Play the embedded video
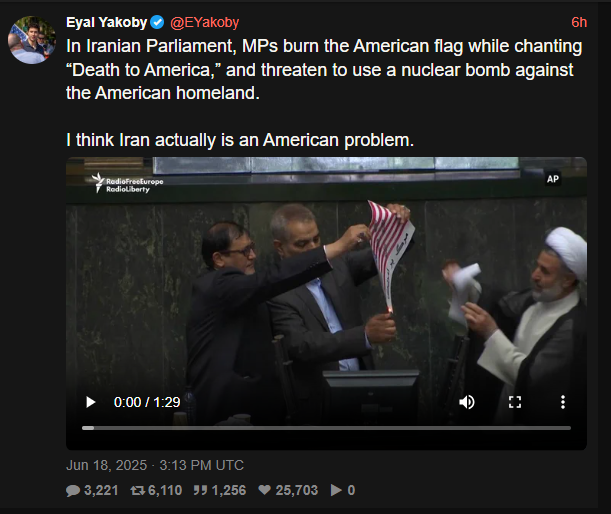Screen dimensions: 611x514 coord(90,402)
